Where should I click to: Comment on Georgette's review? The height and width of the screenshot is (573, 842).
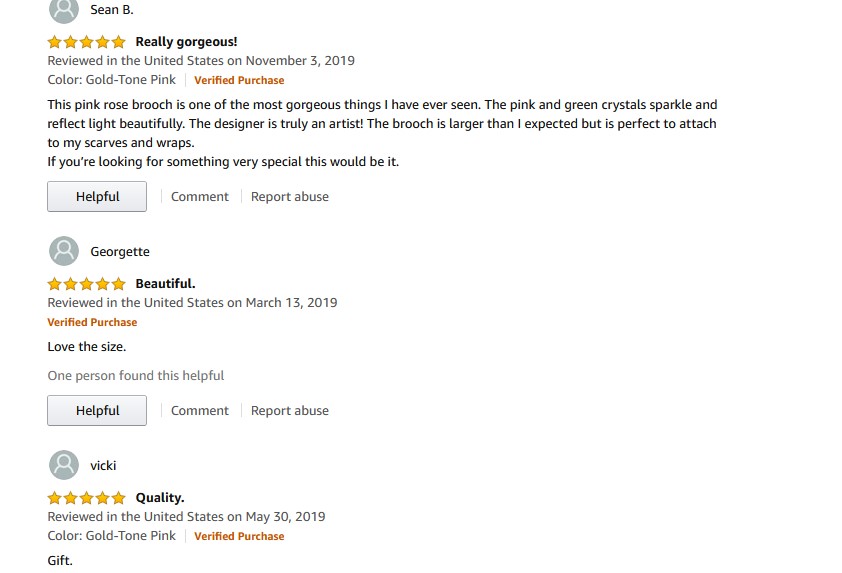[x=200, y=411]
